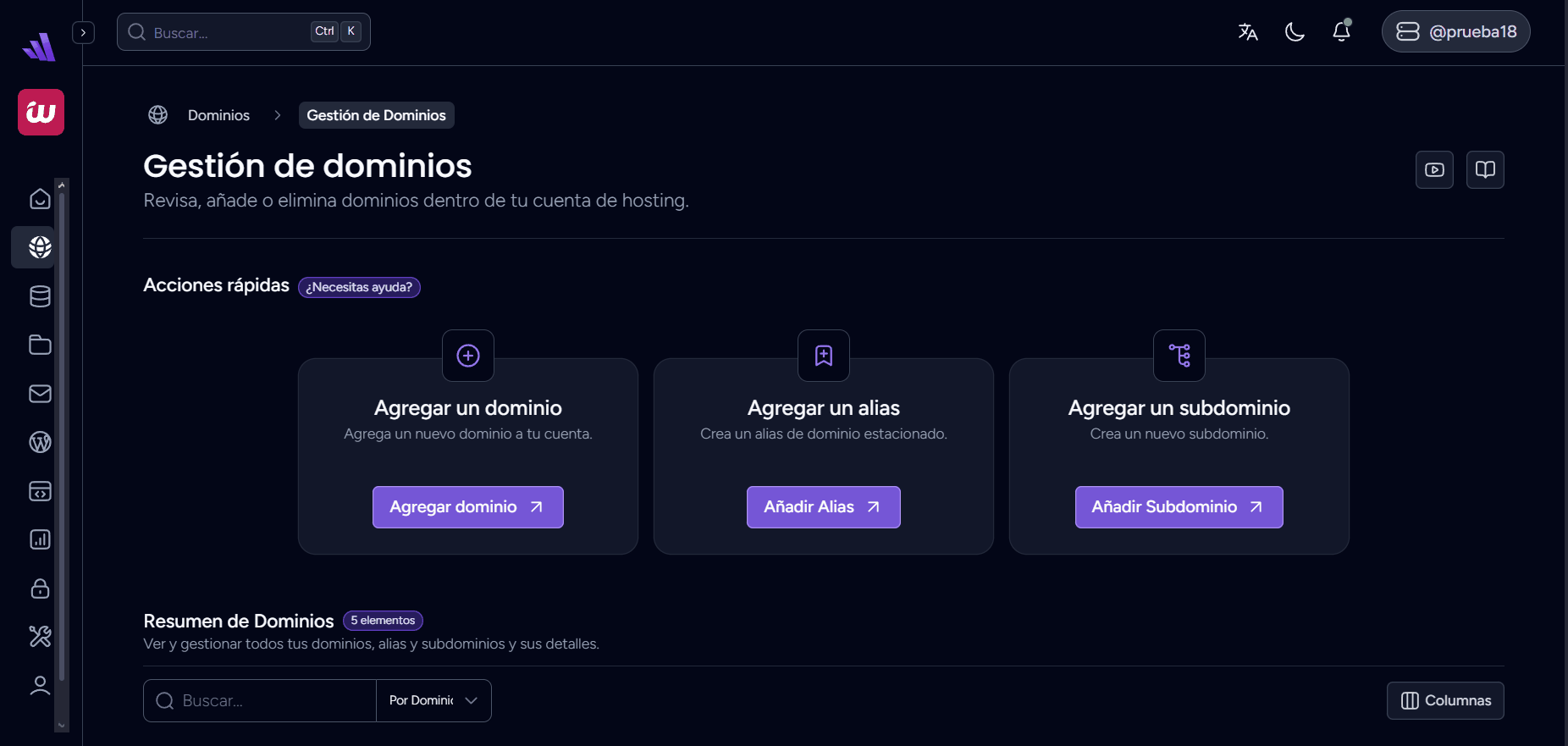Open the tools wrench sidebar icon

[x=40, y=636]
